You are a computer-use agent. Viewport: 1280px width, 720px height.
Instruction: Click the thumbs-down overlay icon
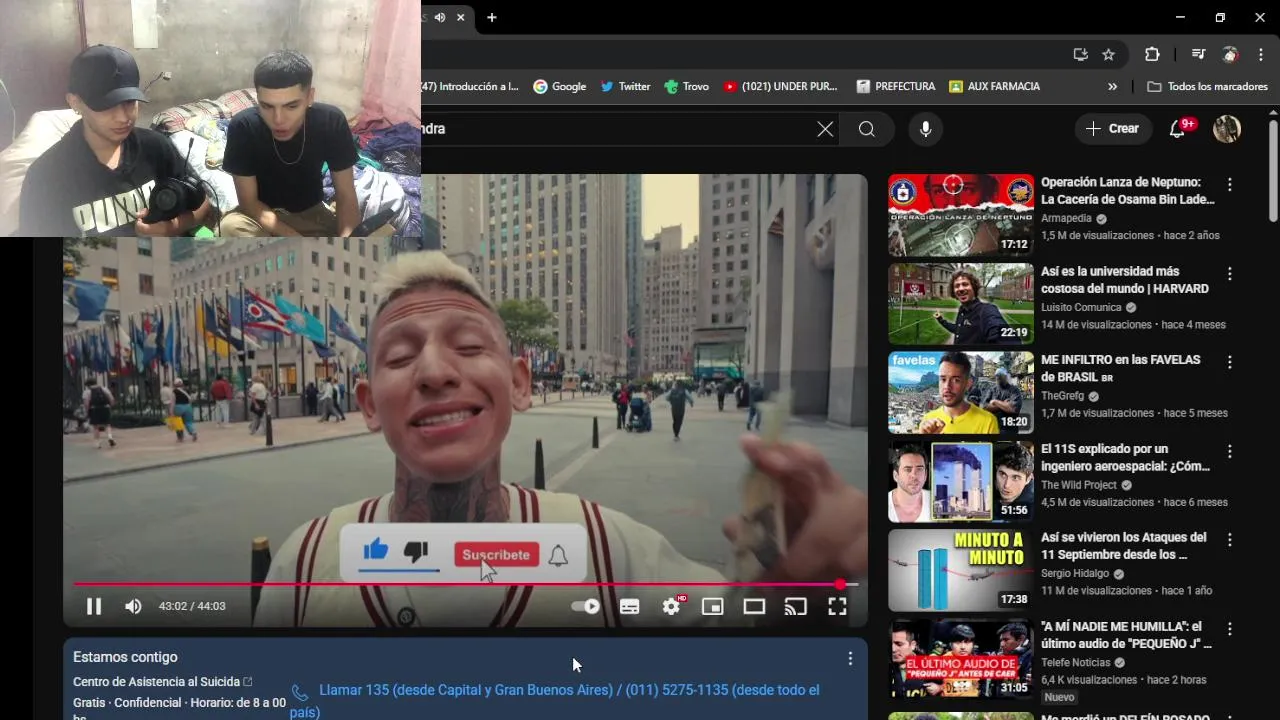(416, 551)
